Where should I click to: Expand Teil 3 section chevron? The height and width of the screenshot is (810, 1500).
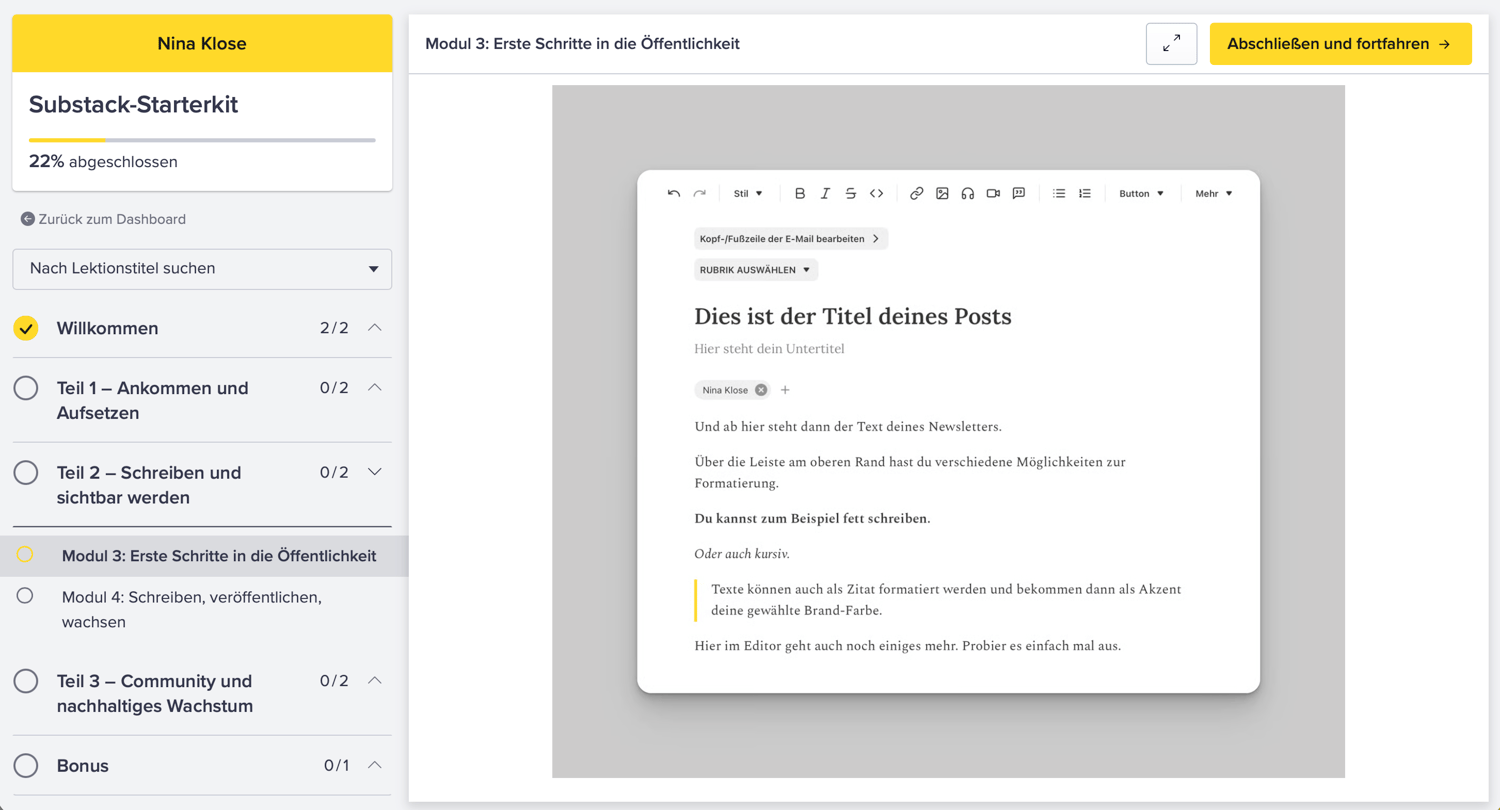tap(375, 681)
